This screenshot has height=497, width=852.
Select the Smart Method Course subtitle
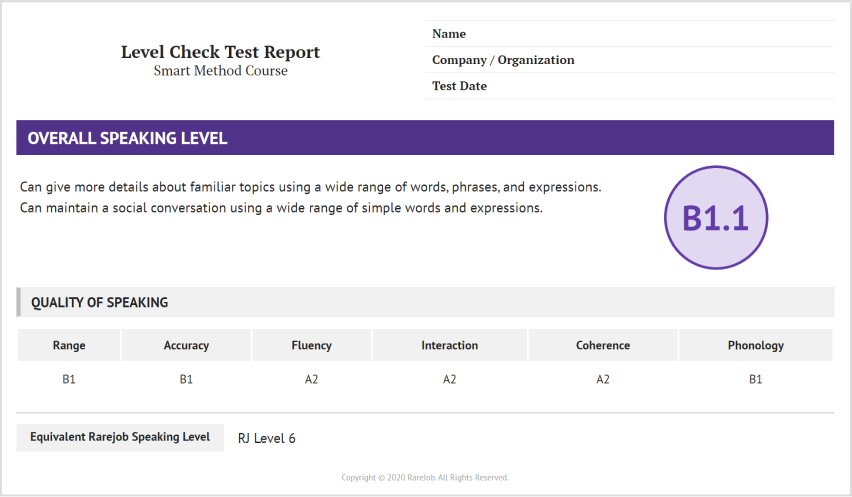[220, 71]
